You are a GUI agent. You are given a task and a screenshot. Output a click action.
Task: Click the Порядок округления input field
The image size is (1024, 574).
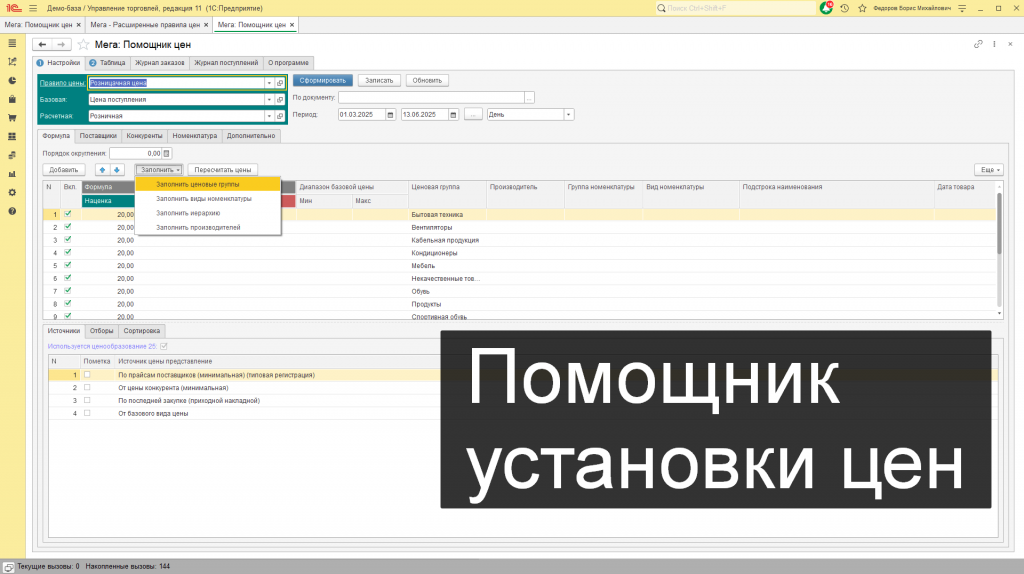pyautogui.click(x=136, y=153)
